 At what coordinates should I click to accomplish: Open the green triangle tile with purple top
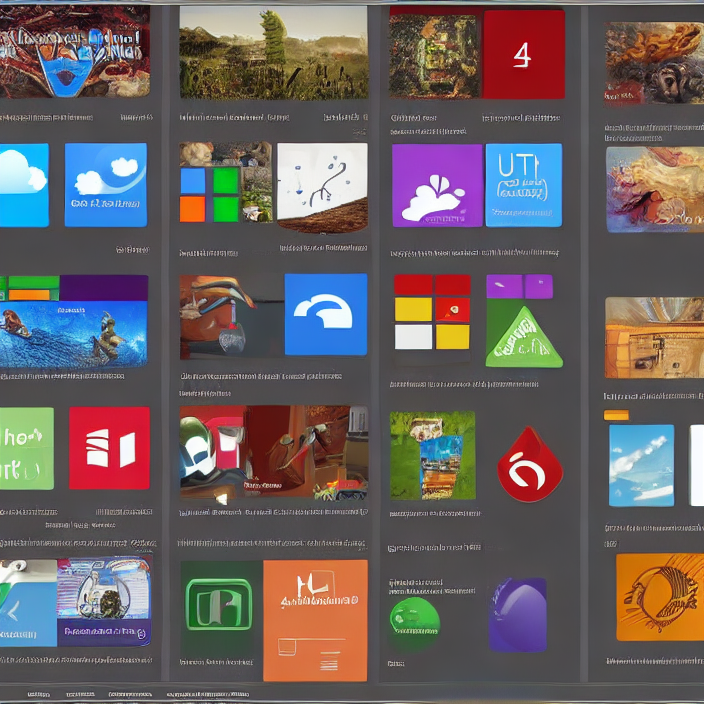tap(524, 321)
